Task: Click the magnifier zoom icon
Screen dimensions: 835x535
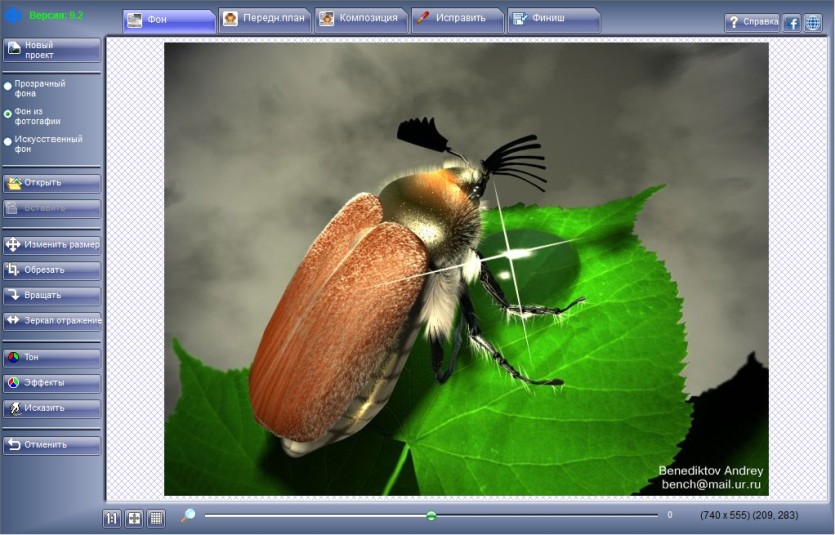Action: (x=188, y=515)
